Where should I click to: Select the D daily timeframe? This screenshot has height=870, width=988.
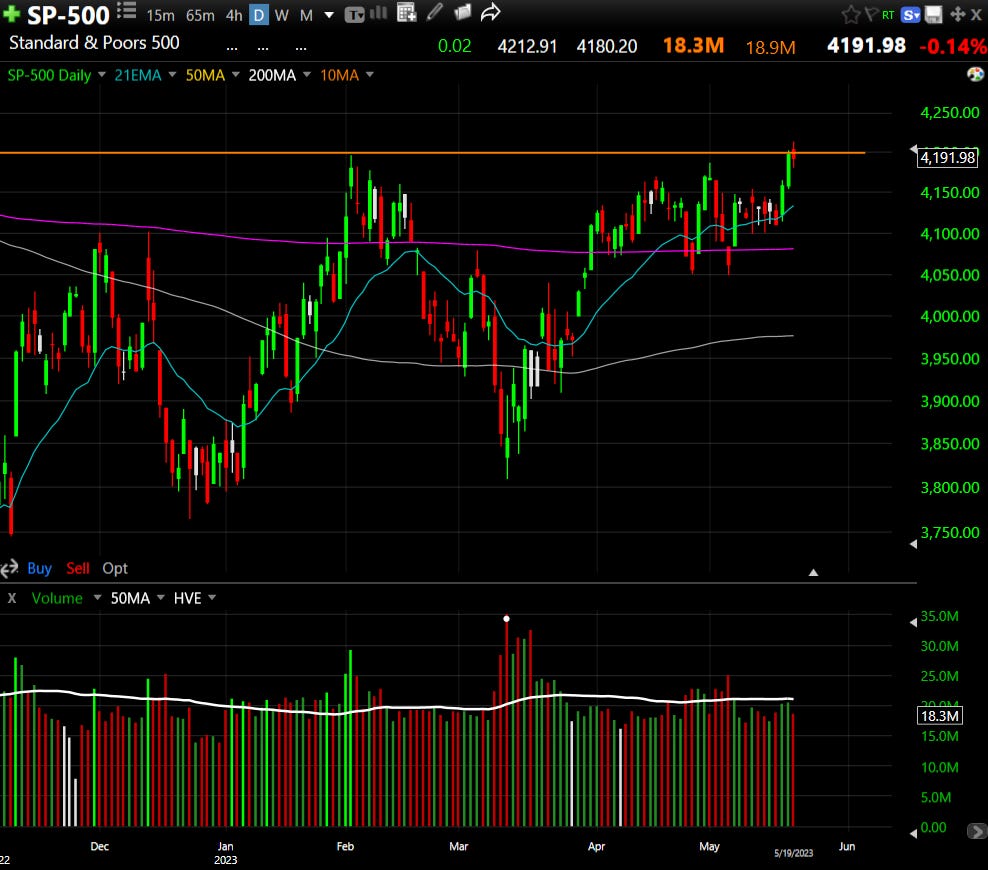pyautogui.click(x=258, y=15)
